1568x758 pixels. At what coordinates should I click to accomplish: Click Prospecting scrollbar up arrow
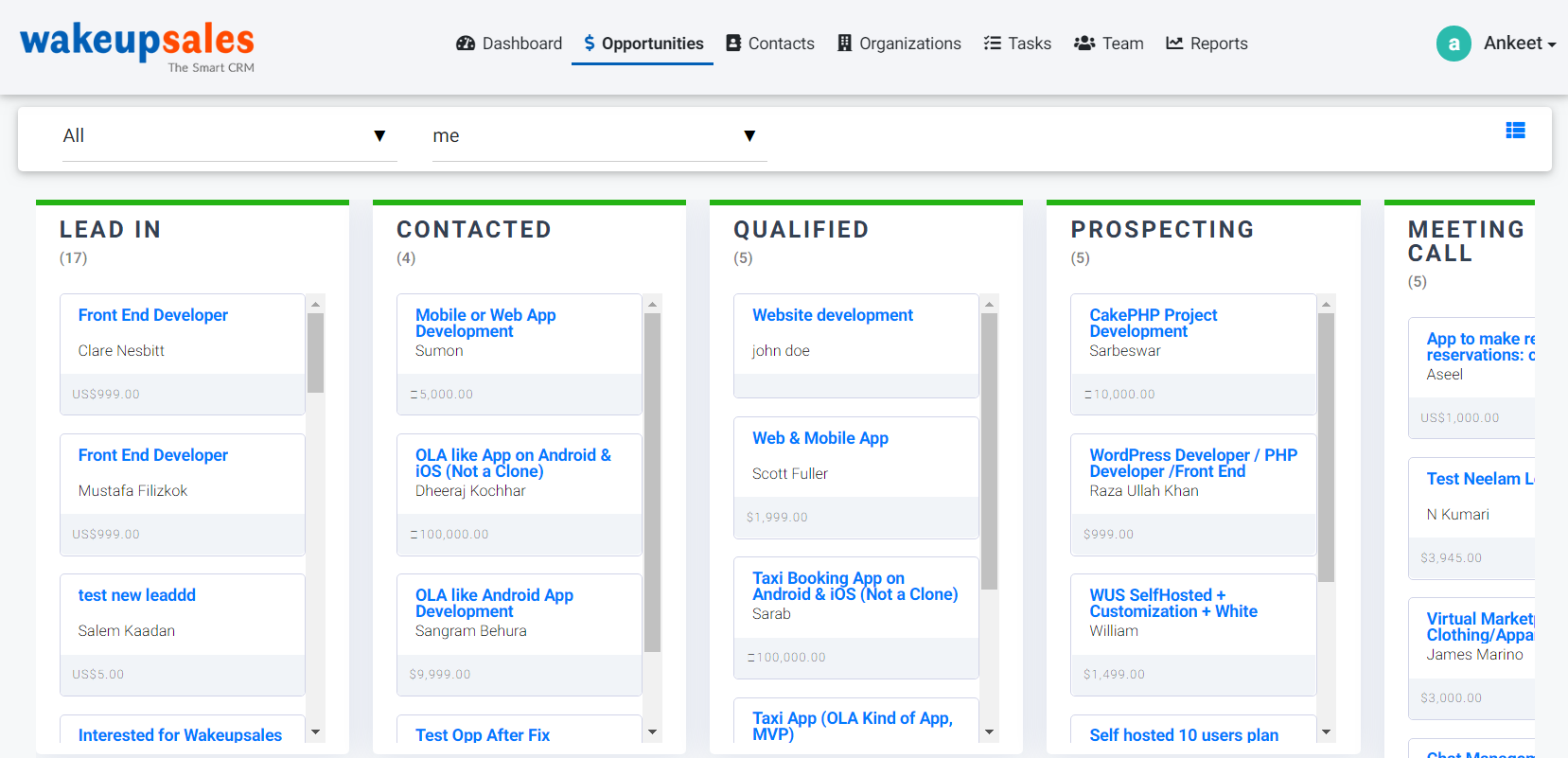pyautogui.click(x=1326, y=304)
